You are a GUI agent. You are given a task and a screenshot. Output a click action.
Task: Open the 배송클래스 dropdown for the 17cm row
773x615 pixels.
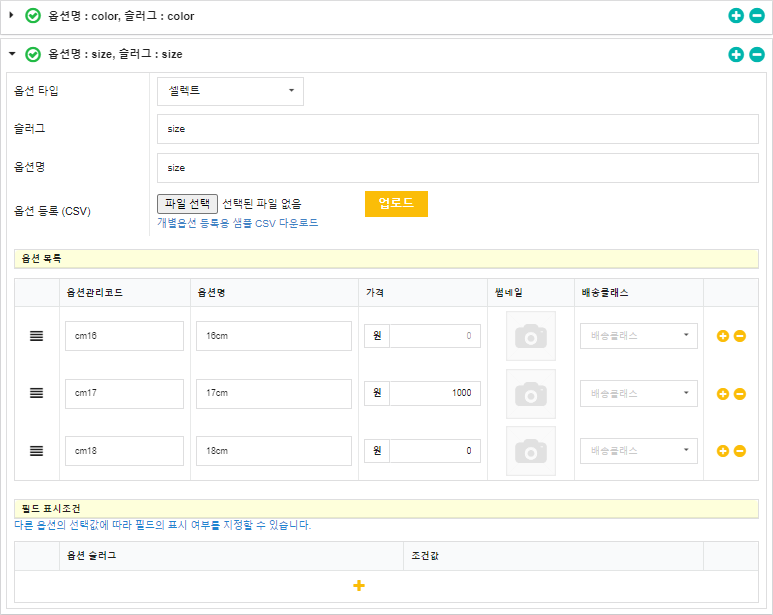tap(638, 394)
